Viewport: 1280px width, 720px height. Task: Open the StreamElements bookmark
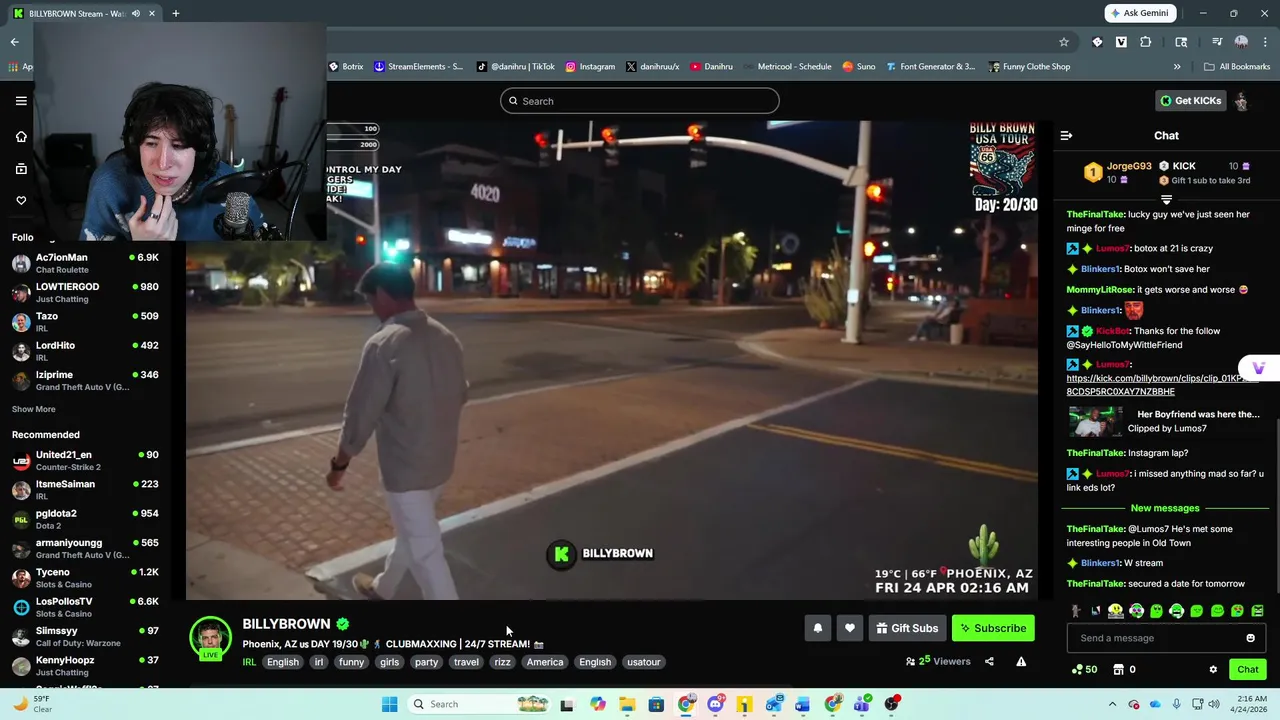coord(419,67)
